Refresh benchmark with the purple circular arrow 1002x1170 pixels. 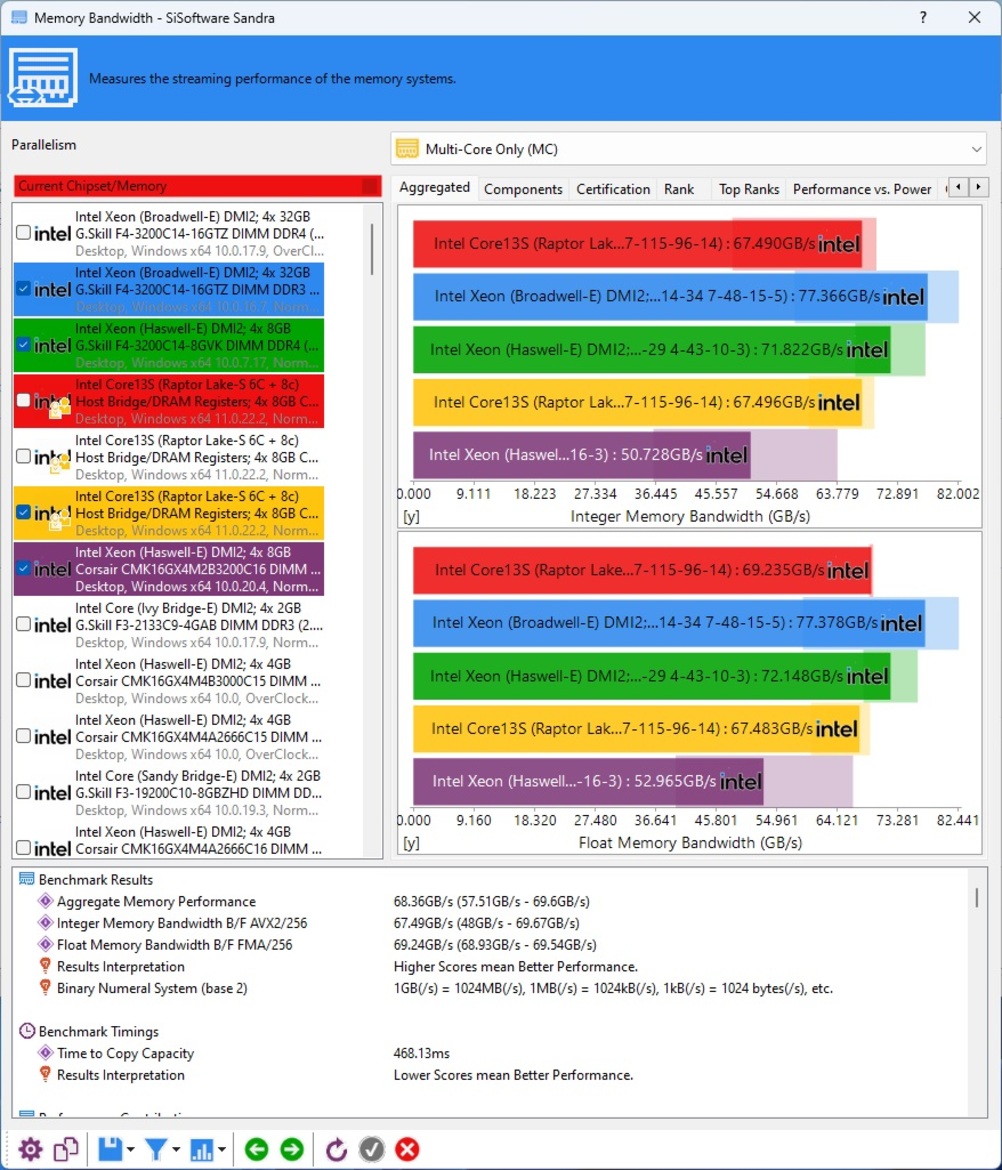[x=336, y=1149]
